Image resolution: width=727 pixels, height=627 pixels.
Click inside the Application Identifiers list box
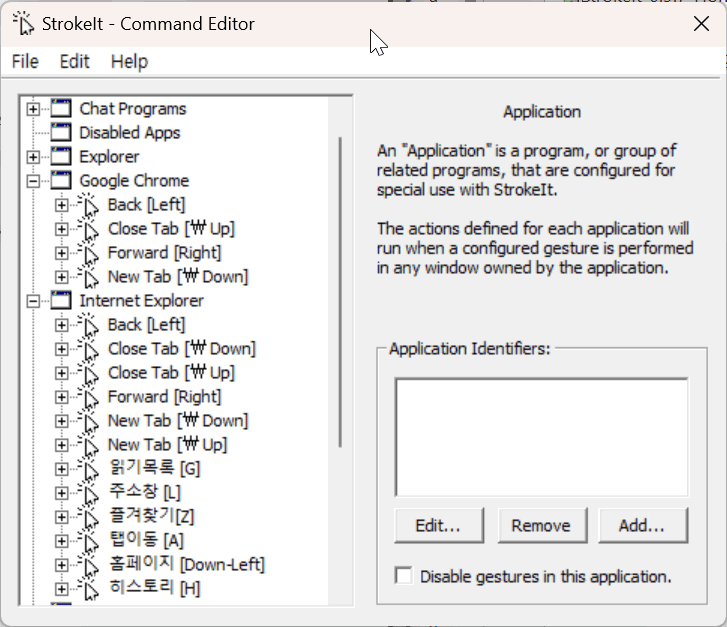point(542,437)
